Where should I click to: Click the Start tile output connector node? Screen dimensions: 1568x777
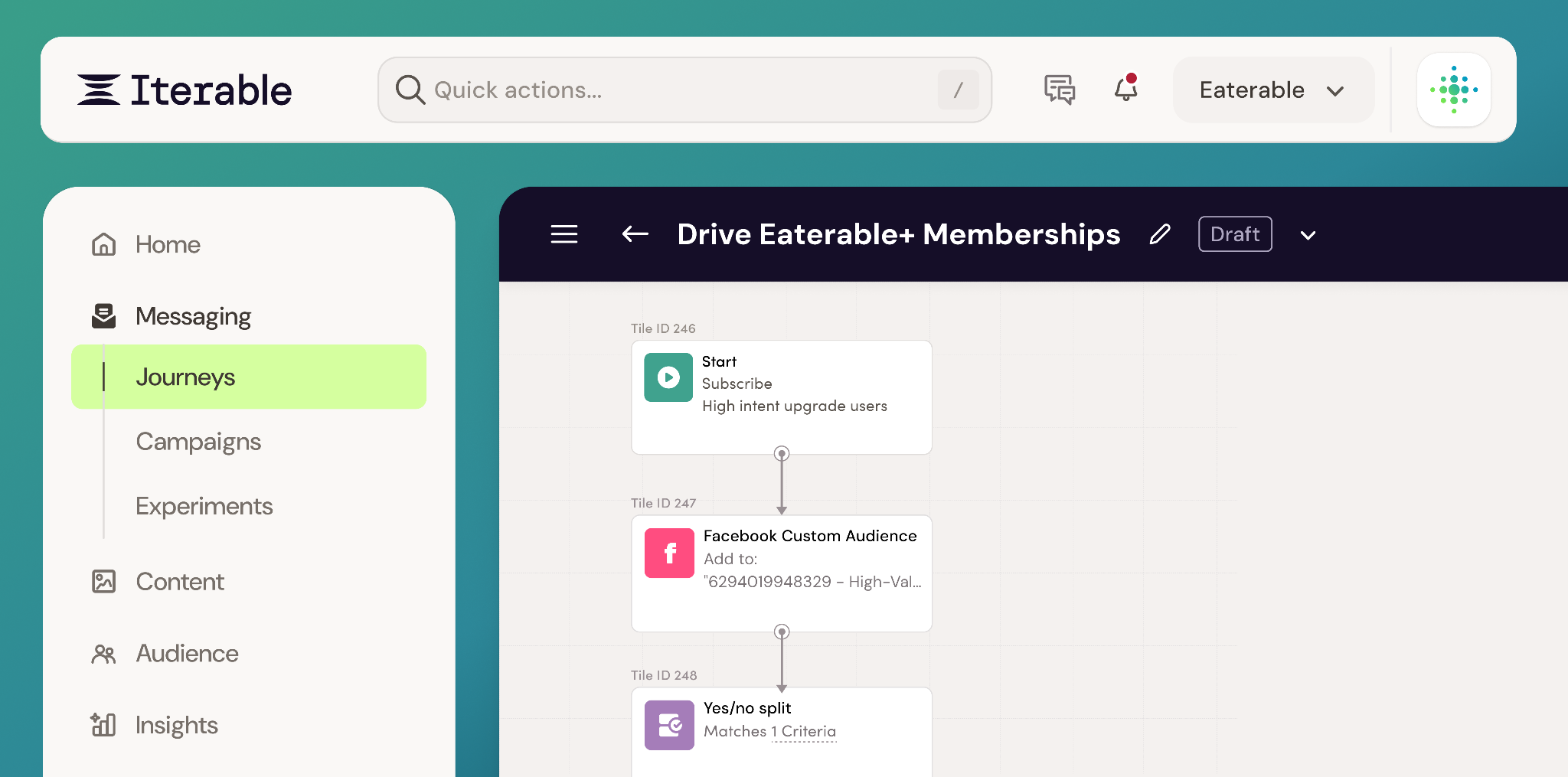782,454
